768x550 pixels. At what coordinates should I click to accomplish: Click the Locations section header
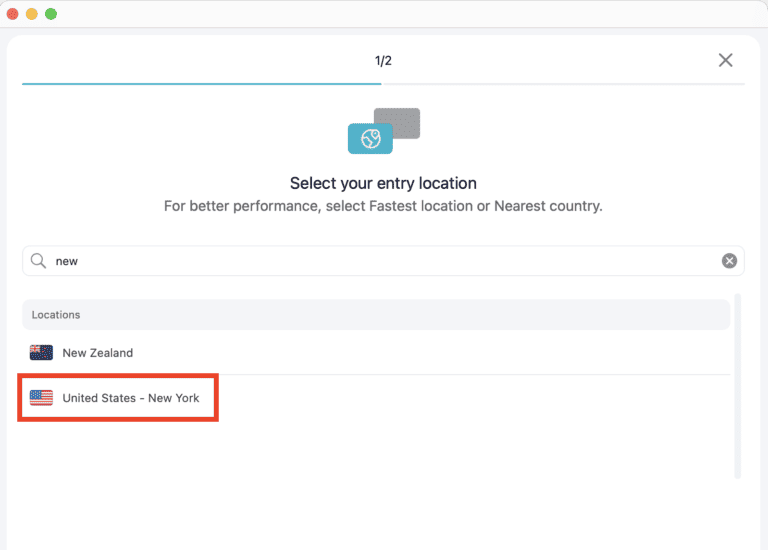[56, 314]
